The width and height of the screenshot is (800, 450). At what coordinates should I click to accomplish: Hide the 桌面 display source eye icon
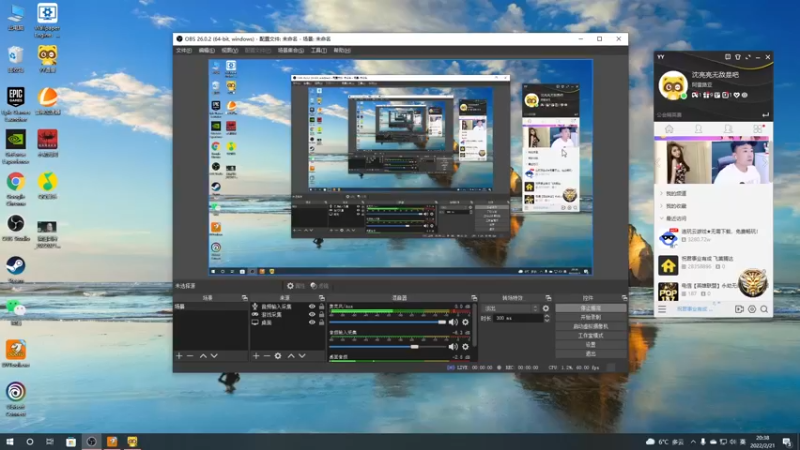click(x=312, y=322)
